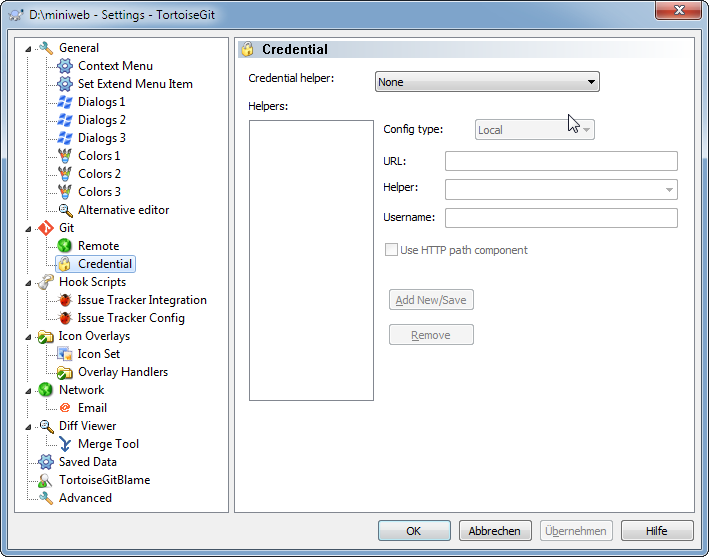Close the Settings dialog window
Image resolution: width=709 pixels, height=557 pixels.
click(678, 10)
